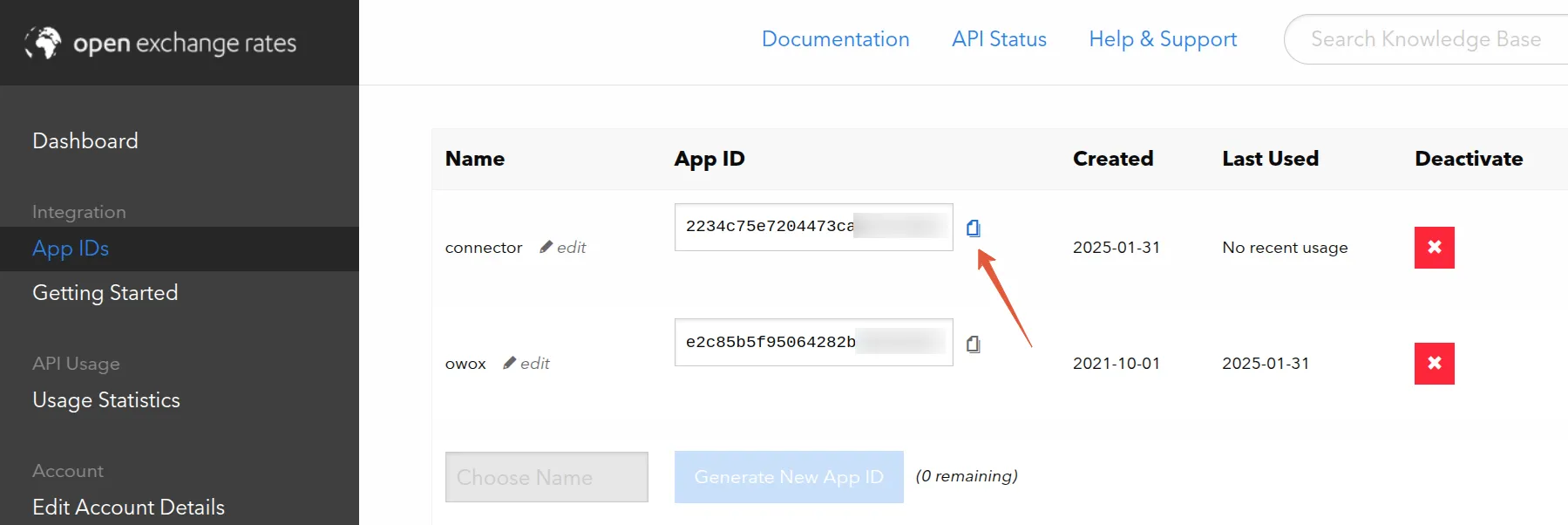Open the Dashboard page

coord(85,141)
